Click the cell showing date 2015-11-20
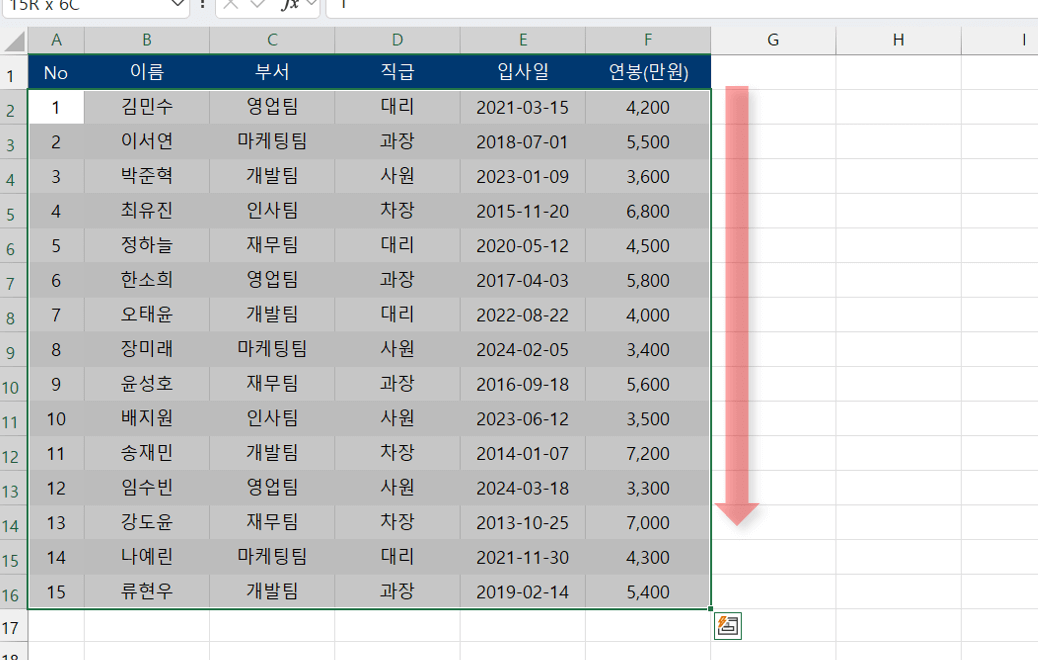1038x660 pixels. (522, 211)
